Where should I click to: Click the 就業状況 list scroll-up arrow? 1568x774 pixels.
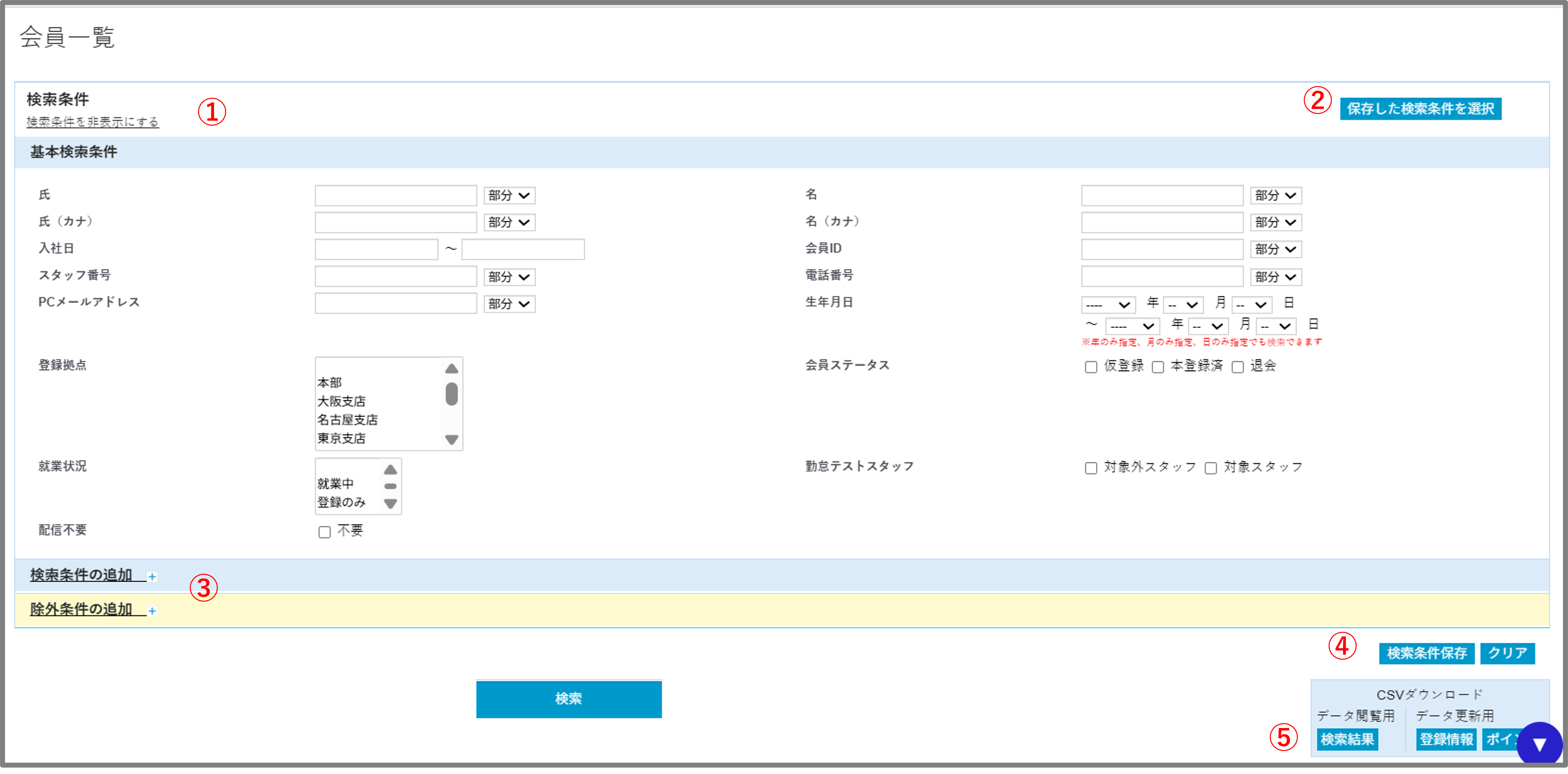tap(391, 470)
